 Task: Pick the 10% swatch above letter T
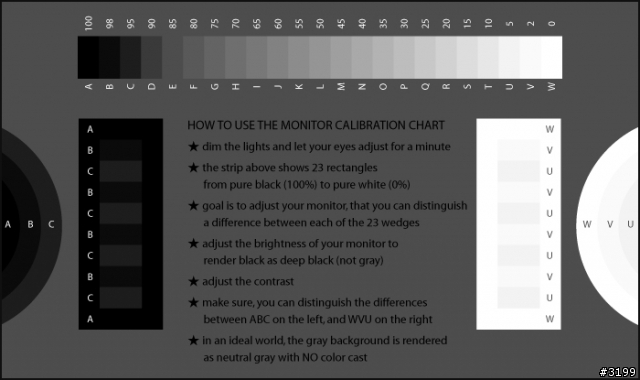[489, 58]
